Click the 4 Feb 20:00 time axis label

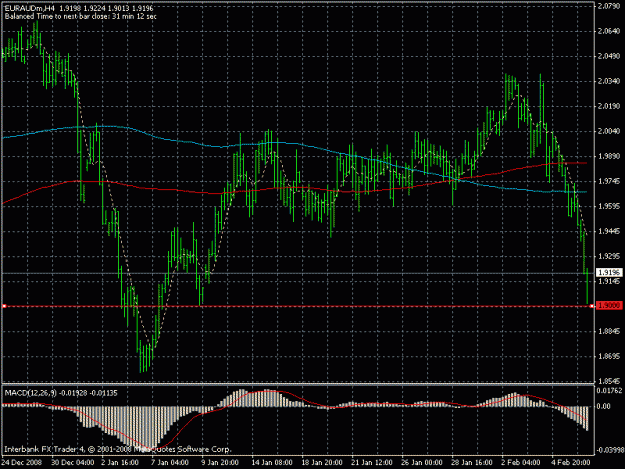click(571, 463)
